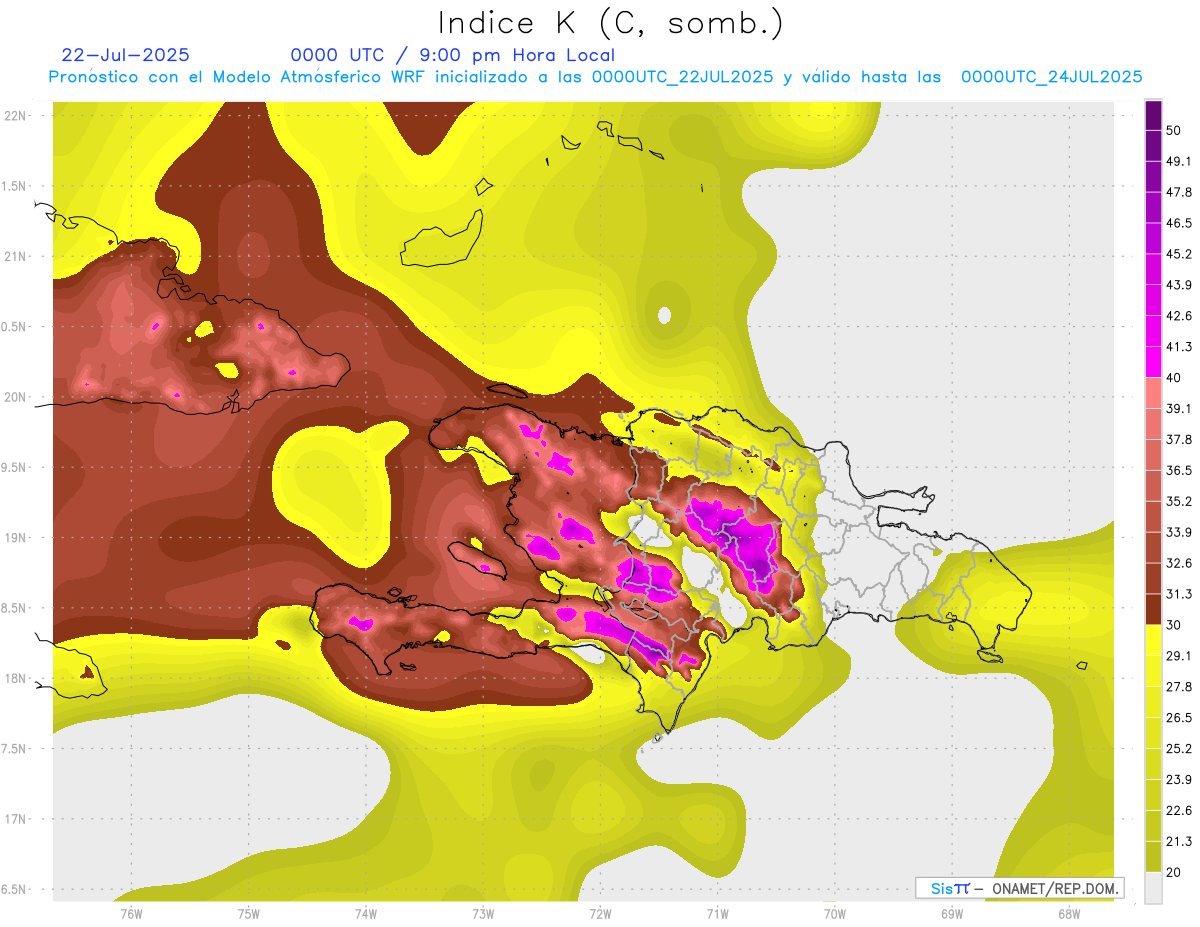
Task: Click the date text "22-Jul-2025"
Action: pos(126,55)
